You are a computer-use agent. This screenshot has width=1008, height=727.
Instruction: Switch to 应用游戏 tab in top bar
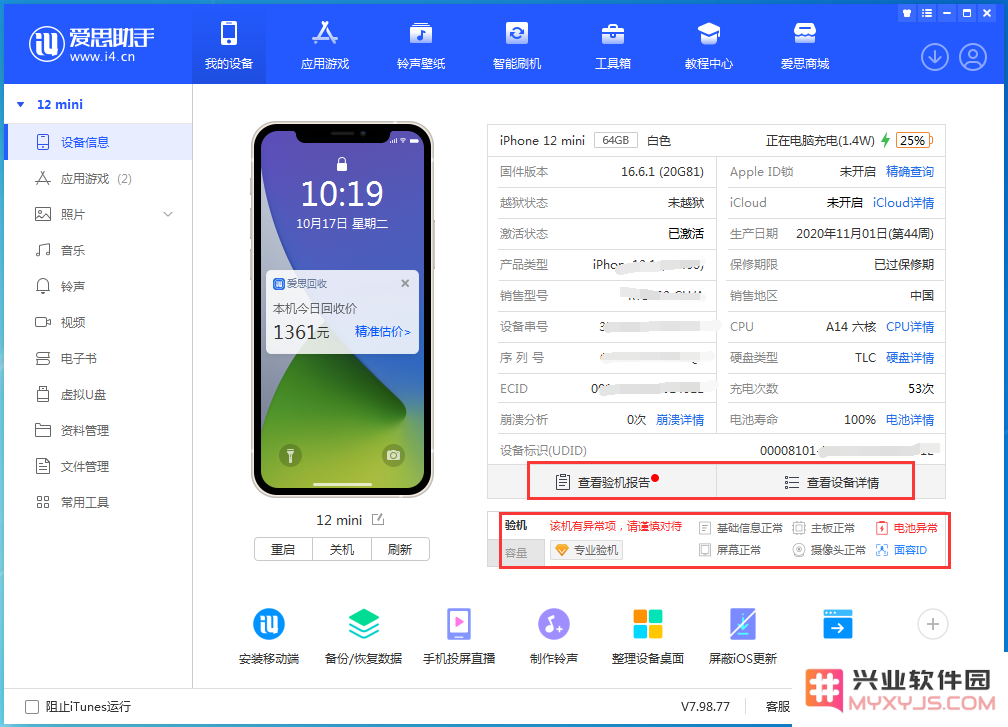(325, 46)
